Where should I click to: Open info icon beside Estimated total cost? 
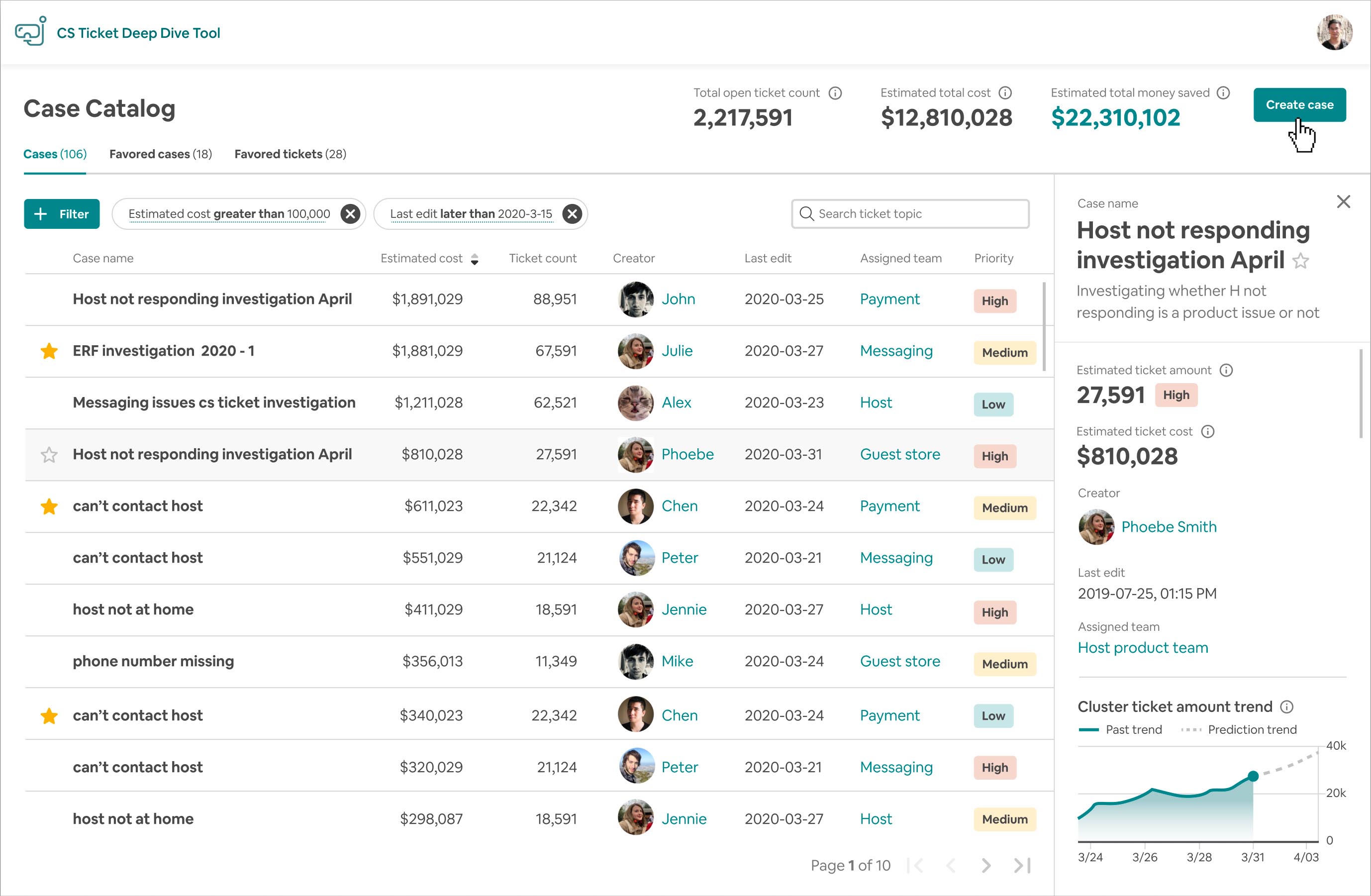[x=1005, y=93]
